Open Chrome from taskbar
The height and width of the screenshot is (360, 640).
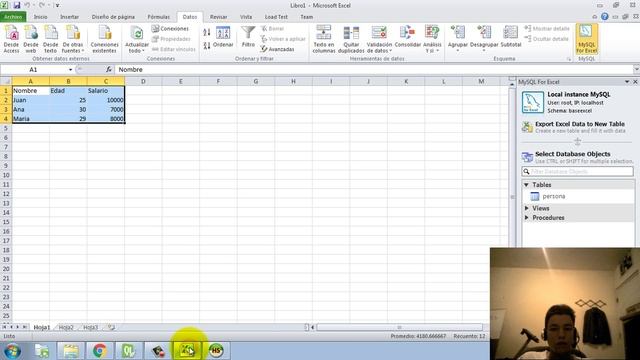click(99, 351)
